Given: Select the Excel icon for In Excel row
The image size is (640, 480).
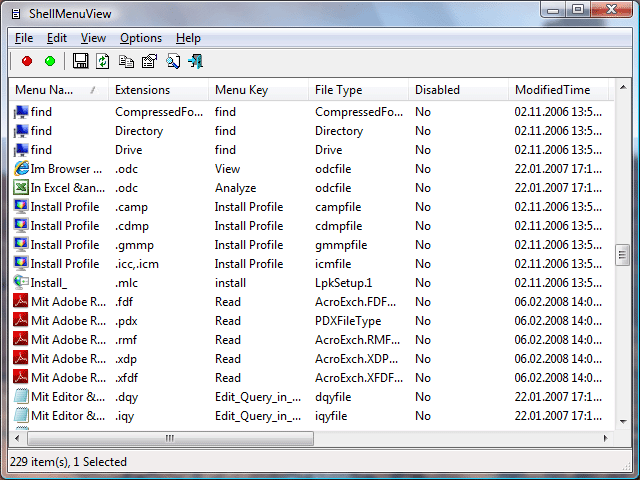Looking at the screenshot, I should point(21,188).
